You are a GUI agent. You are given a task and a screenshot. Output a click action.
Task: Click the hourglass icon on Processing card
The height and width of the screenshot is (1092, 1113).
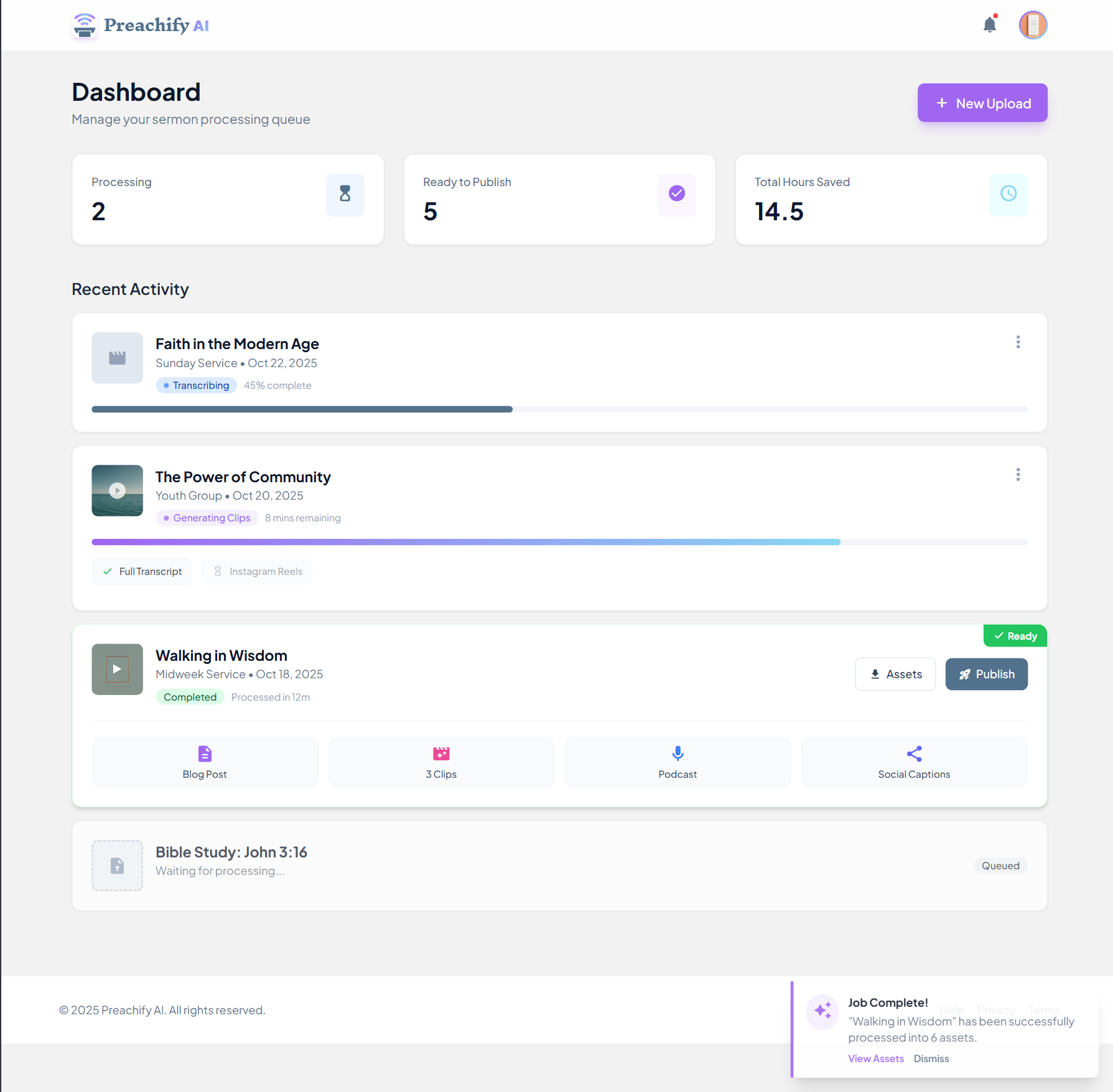[345, 195]
